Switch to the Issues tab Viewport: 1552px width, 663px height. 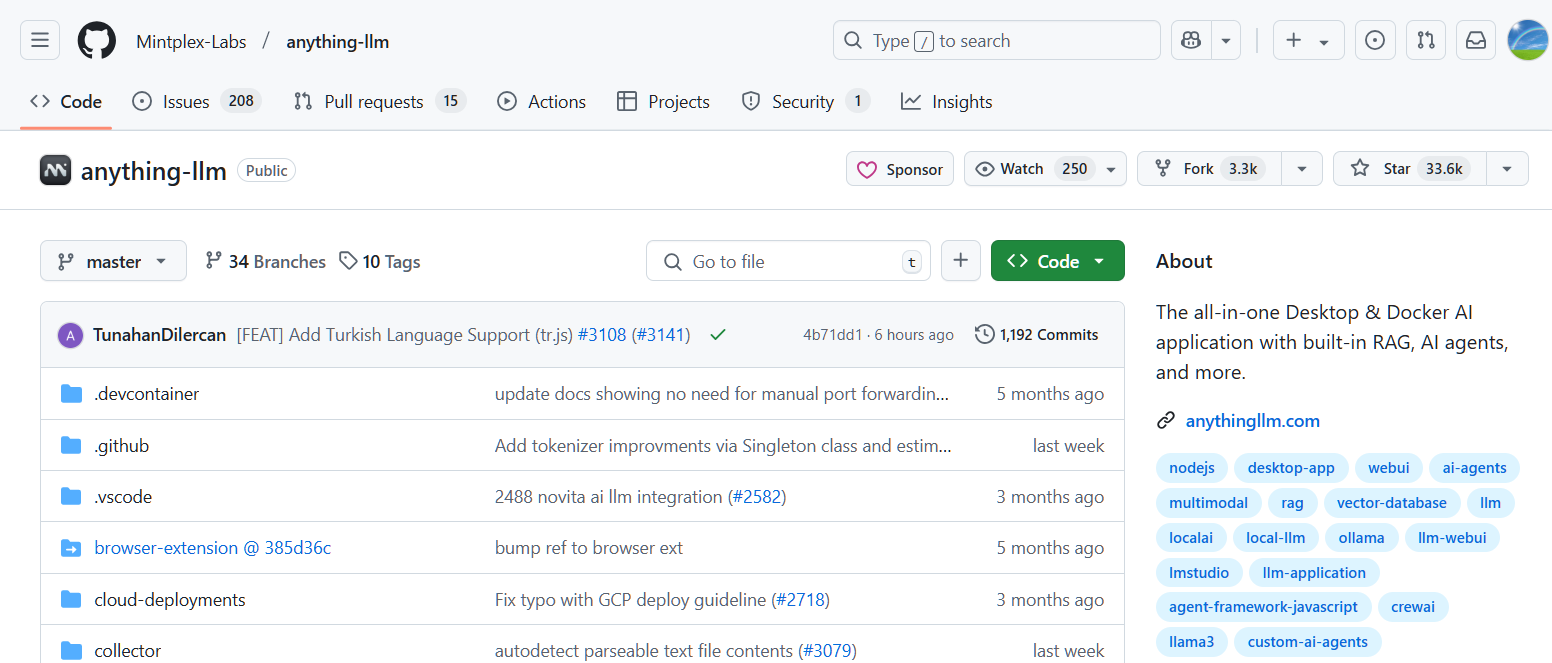coord(197,101)
